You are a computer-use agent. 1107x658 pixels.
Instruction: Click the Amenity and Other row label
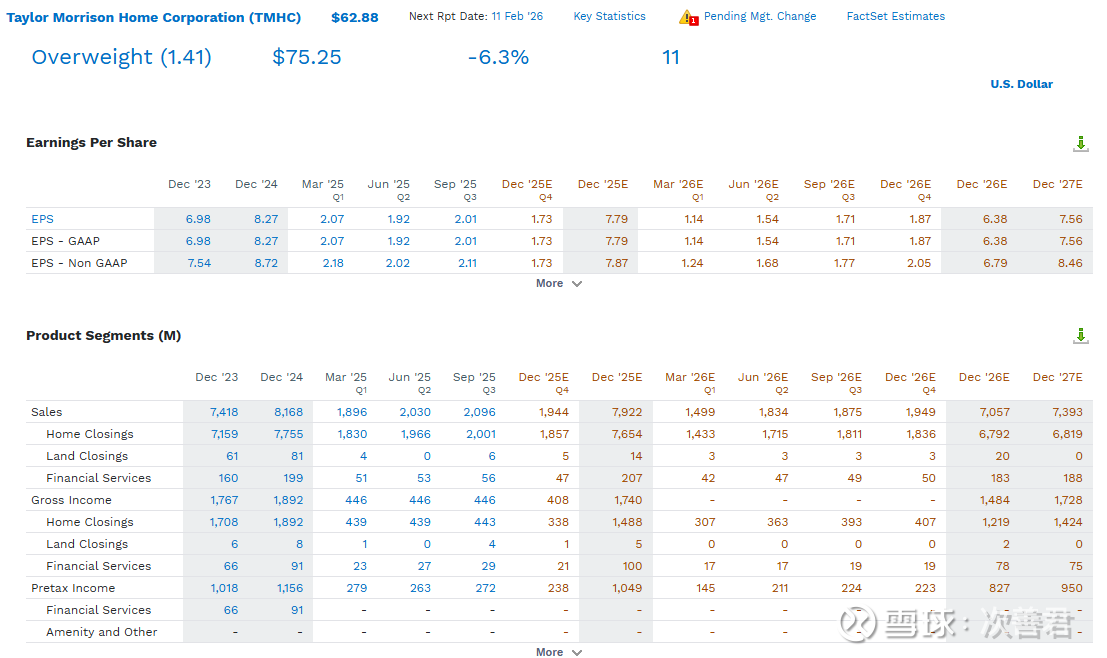[102, 632]
